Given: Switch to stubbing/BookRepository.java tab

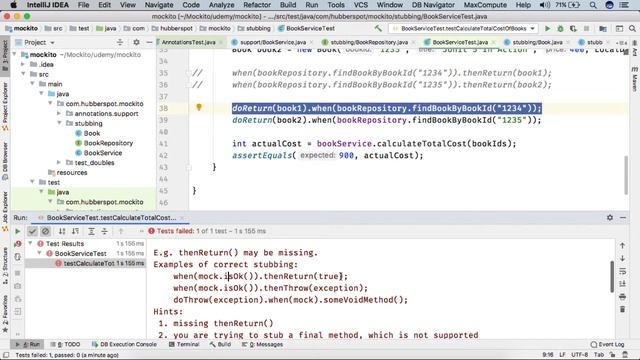Looking at the screenshot, I should point(369,42).
